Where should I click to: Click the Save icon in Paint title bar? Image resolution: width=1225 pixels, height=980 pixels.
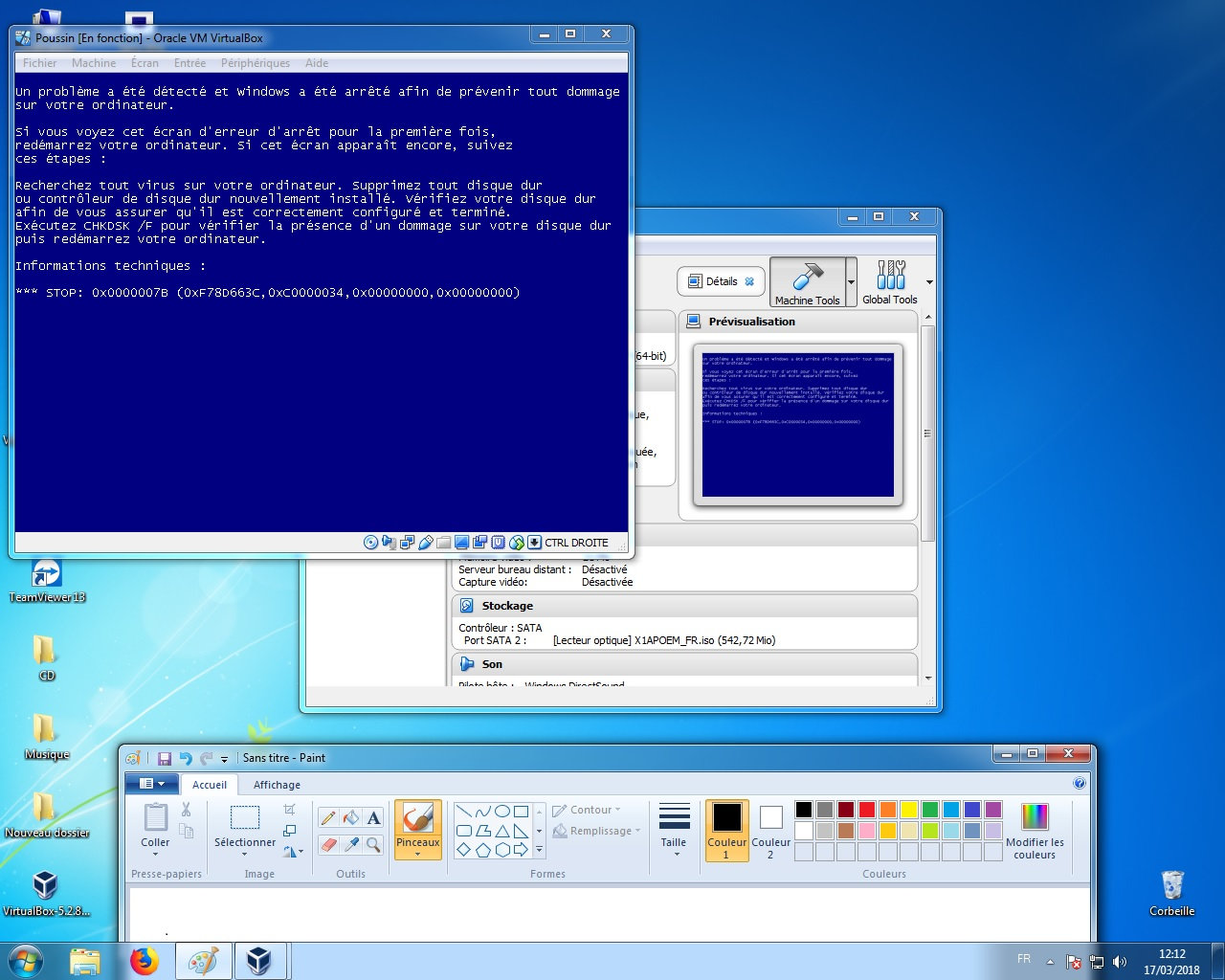(x=165, y=758)
